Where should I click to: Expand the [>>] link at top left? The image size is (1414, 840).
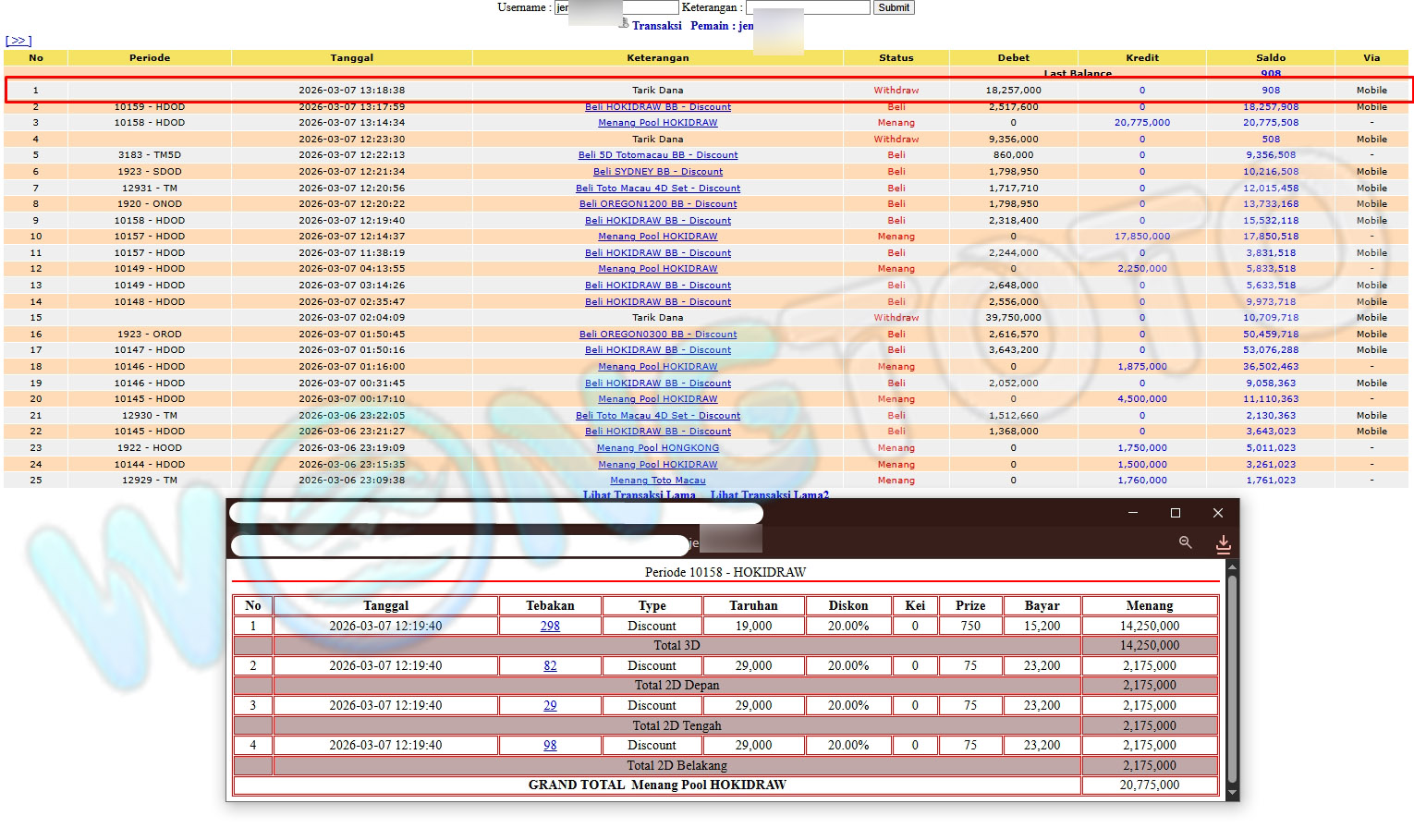click(x=18, y=41)
